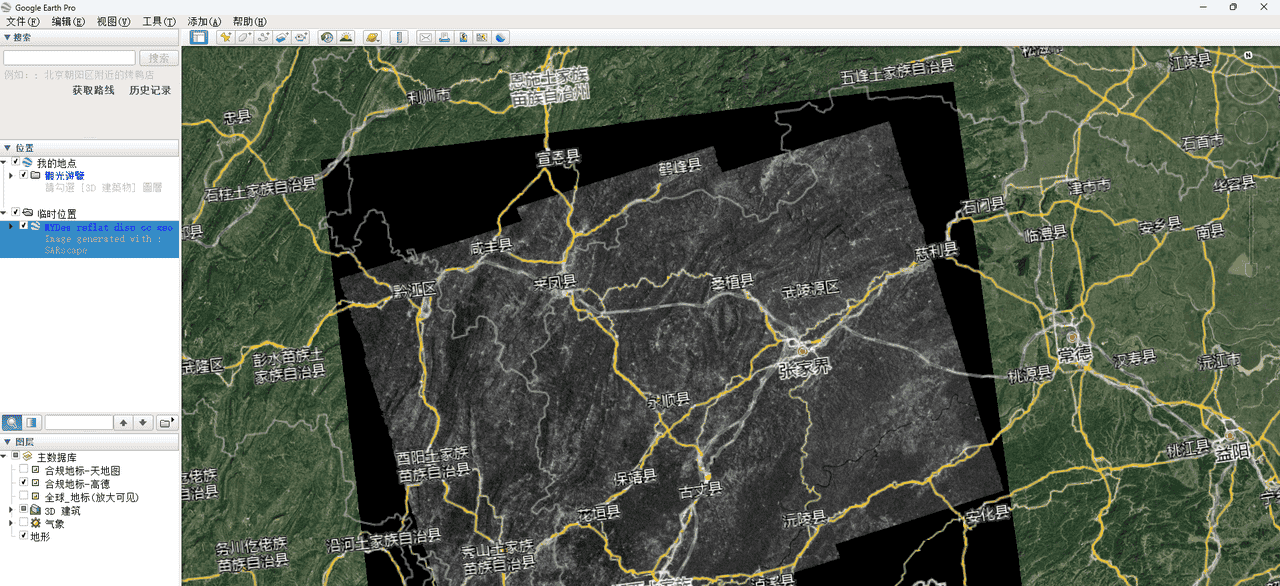Open the 添加(A) menu
1280x586 pixels.
(204, 22)
